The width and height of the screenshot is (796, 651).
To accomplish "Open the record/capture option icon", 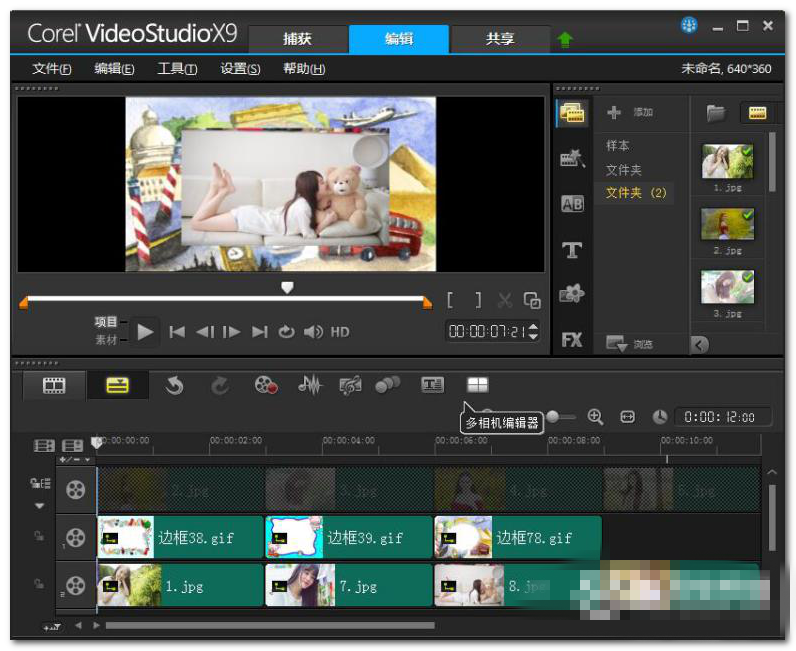I will (266, 385).
